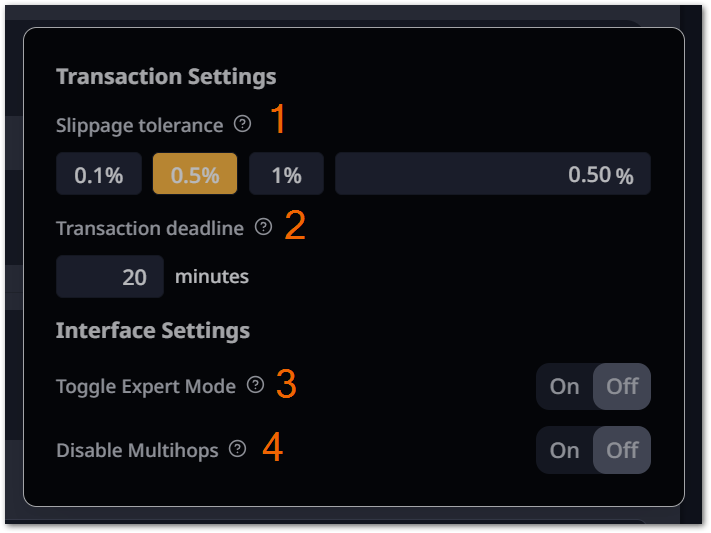Viewport: 711px width, 533px height.
Task: Turn Expert Mode On
Action: coord(565,386)
